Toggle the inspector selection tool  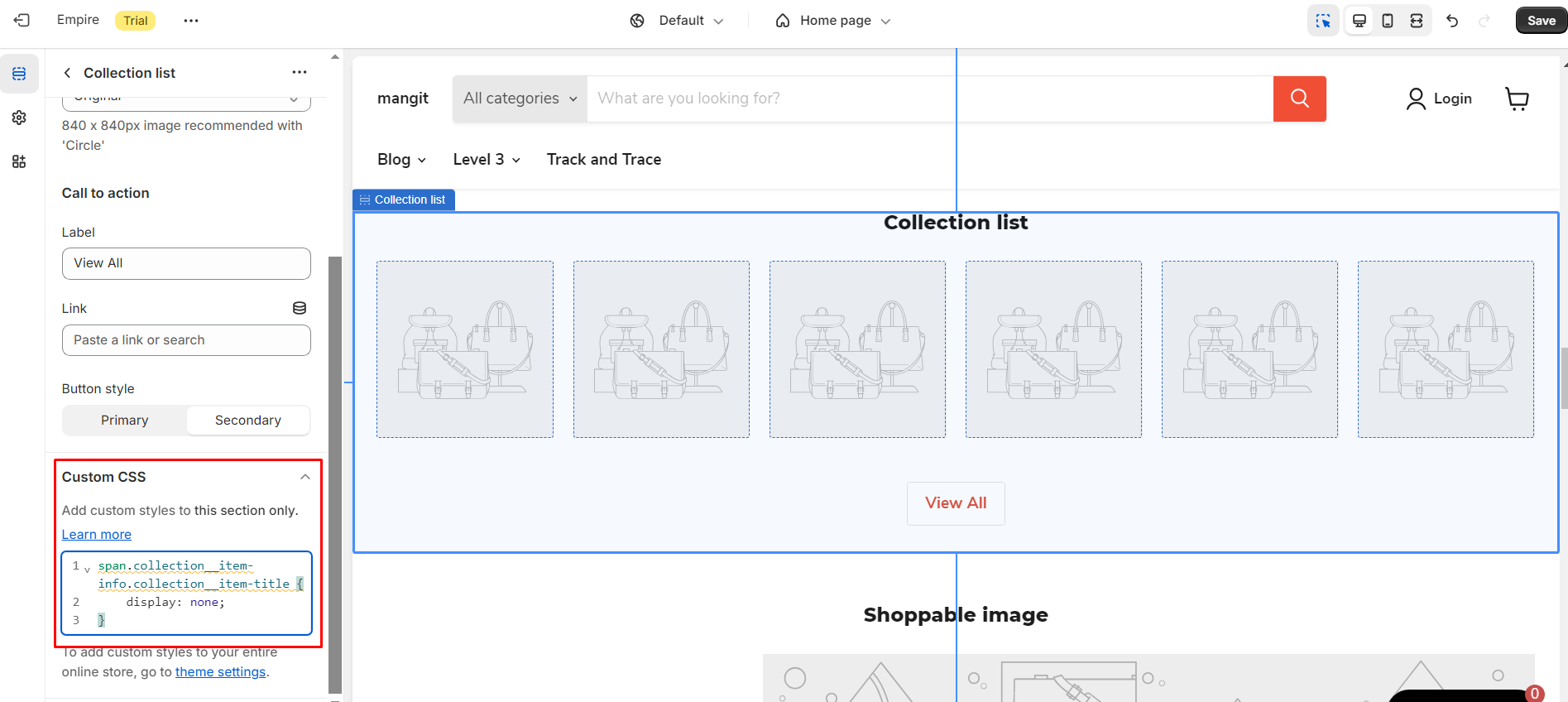pyautogui.click(x=1323, y=21)
